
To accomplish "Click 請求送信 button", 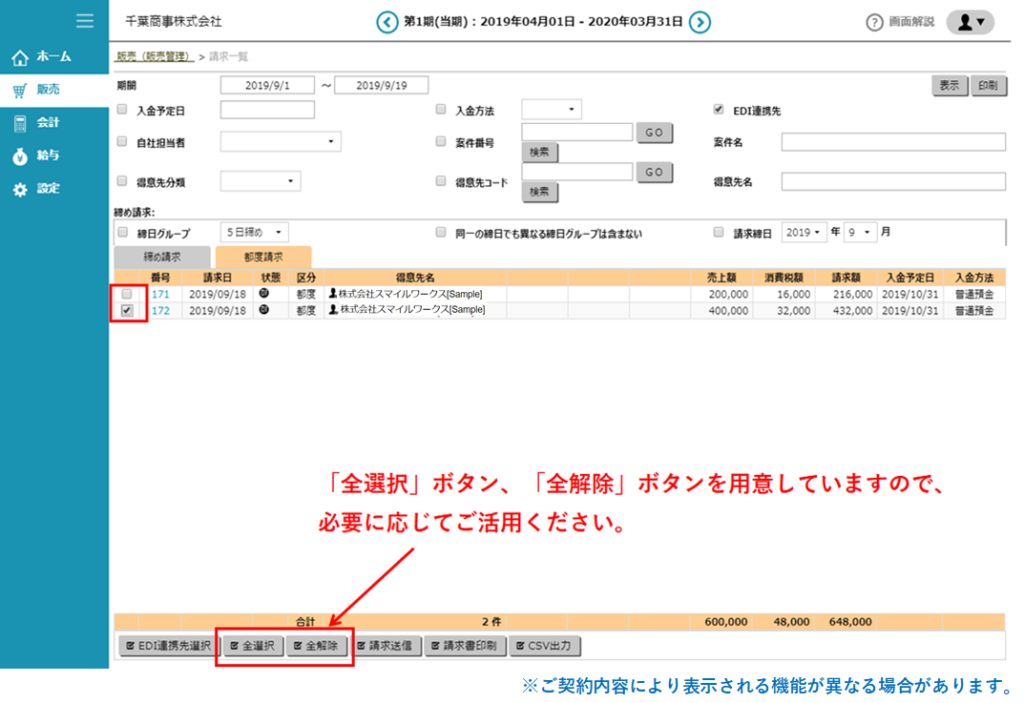I will (385, 646).
